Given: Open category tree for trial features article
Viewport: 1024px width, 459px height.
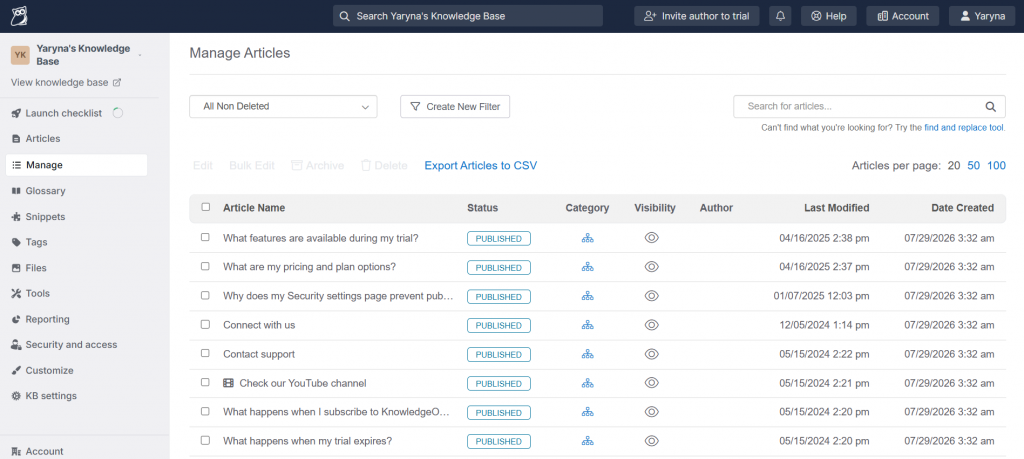Looking at the screenshot, I should coord(588,238).
